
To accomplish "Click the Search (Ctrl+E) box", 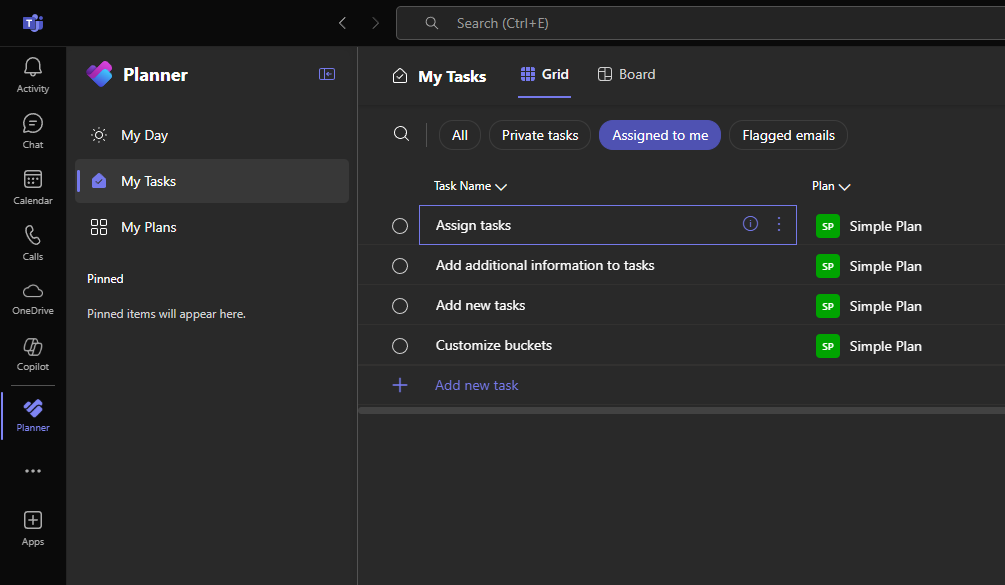I will (x=700, y=23).
